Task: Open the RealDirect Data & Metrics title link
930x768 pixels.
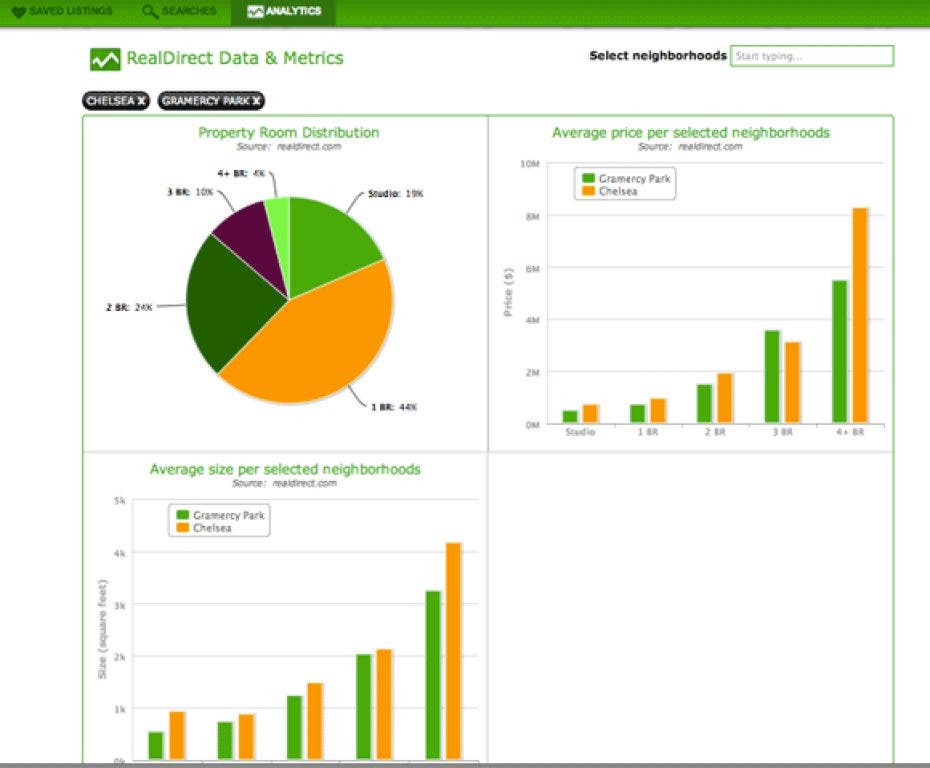Action: pyautogui.click(x=234, y=59)
